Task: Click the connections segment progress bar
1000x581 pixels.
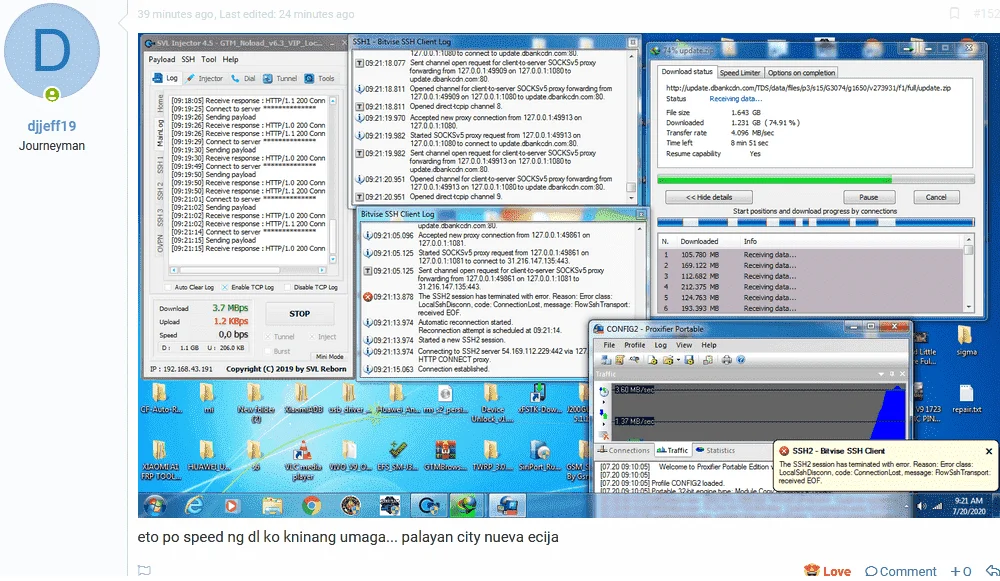Action: (x=816, y=223)
